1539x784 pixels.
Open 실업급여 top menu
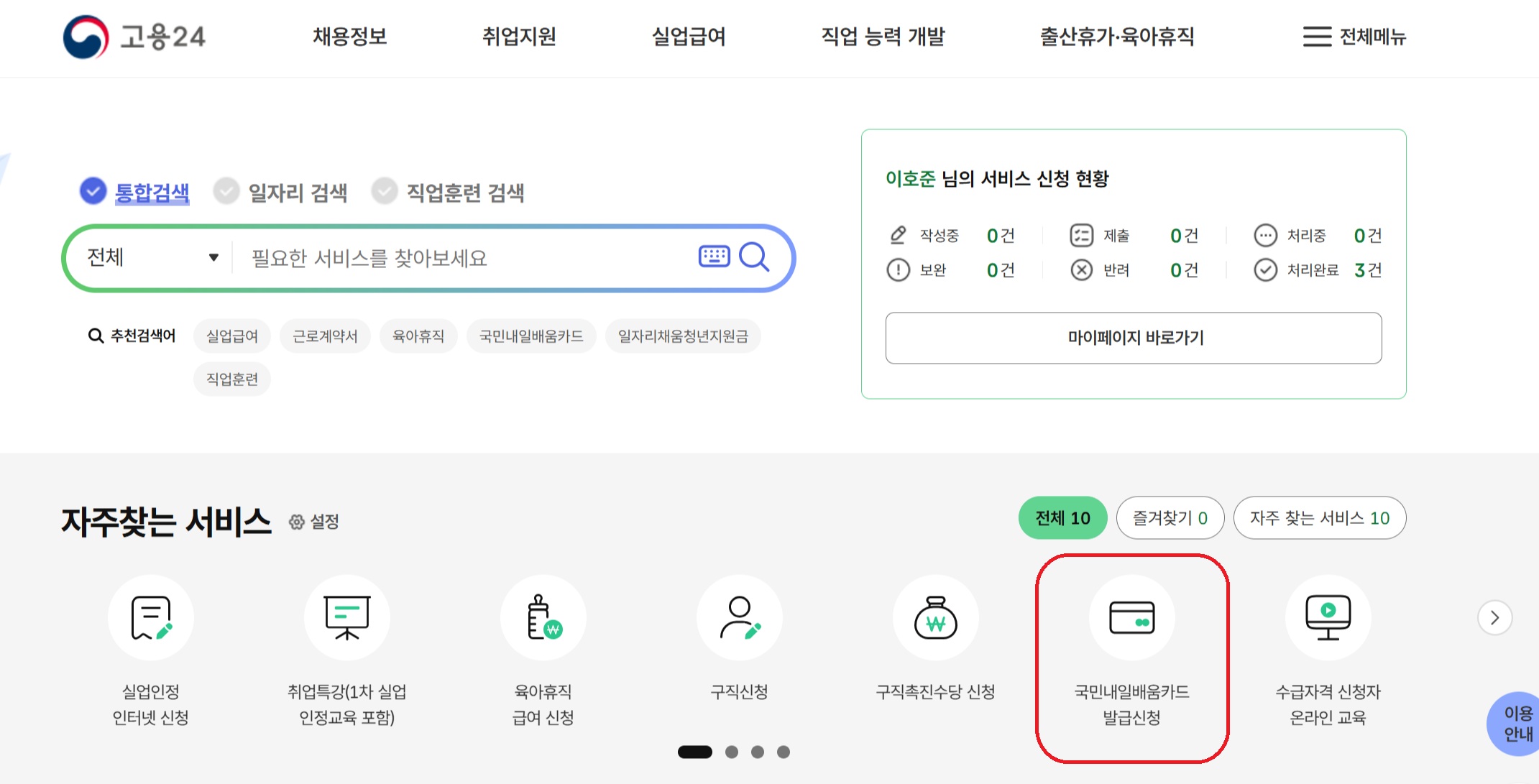coord(688,37)
